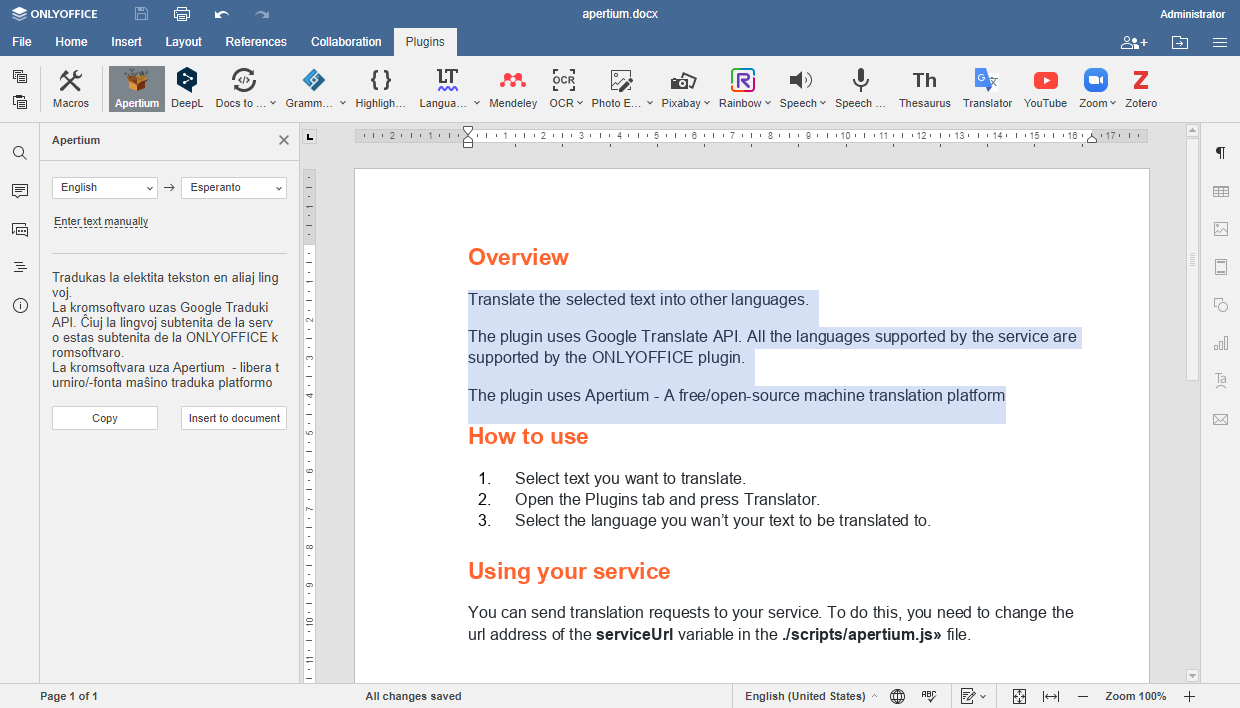
Task: Open the Search sidebar icon
Action: (x=19, y=153)
